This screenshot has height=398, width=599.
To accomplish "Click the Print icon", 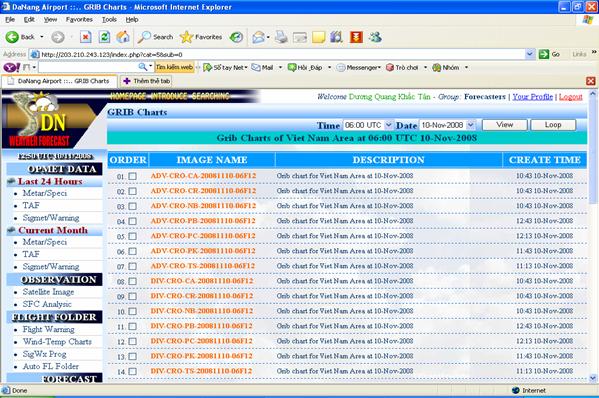I will coord(281,37).
